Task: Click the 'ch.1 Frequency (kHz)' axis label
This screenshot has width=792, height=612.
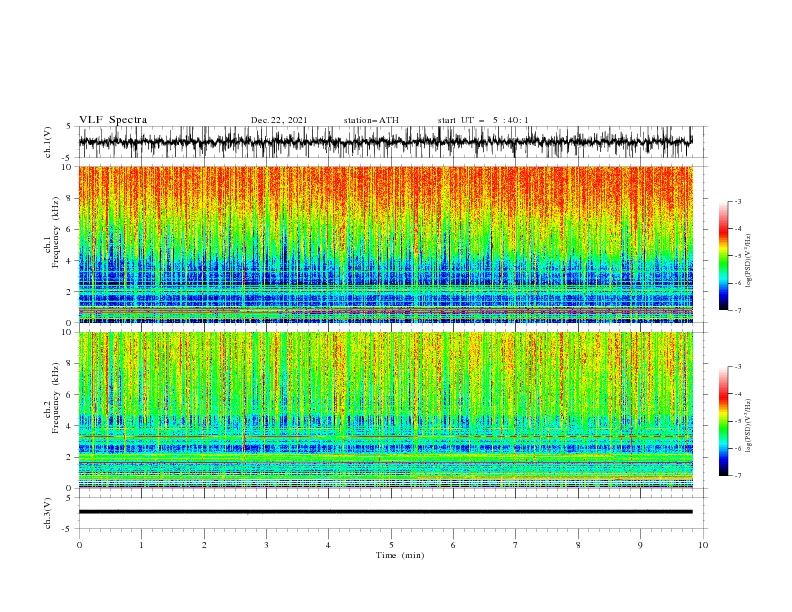Action: [x=53, y=232]
